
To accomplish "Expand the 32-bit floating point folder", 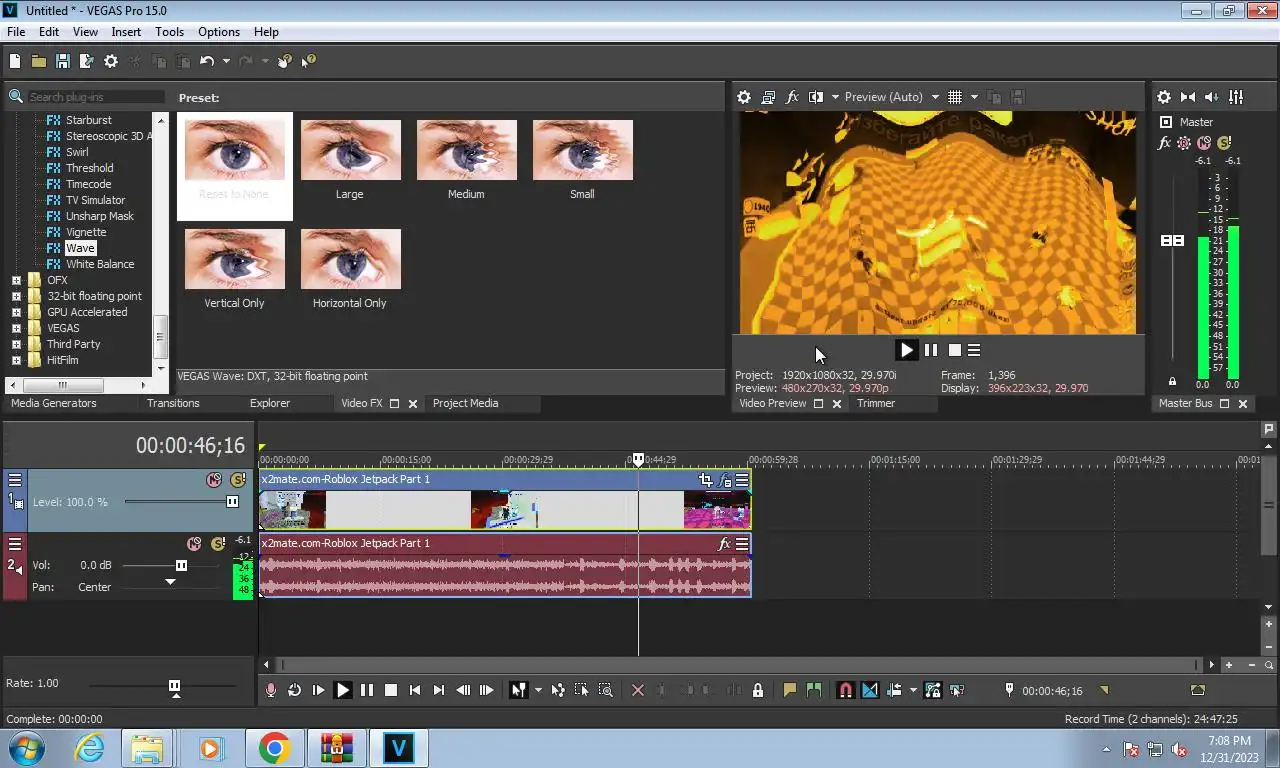I will [16, 296].
